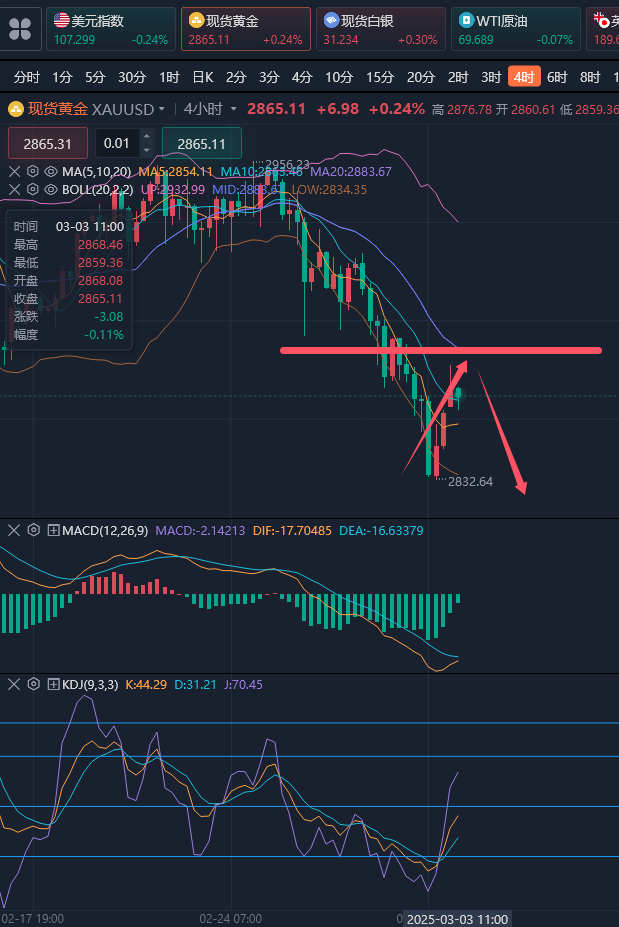Switch to the 2时 timeframe tab

(458, 77)
